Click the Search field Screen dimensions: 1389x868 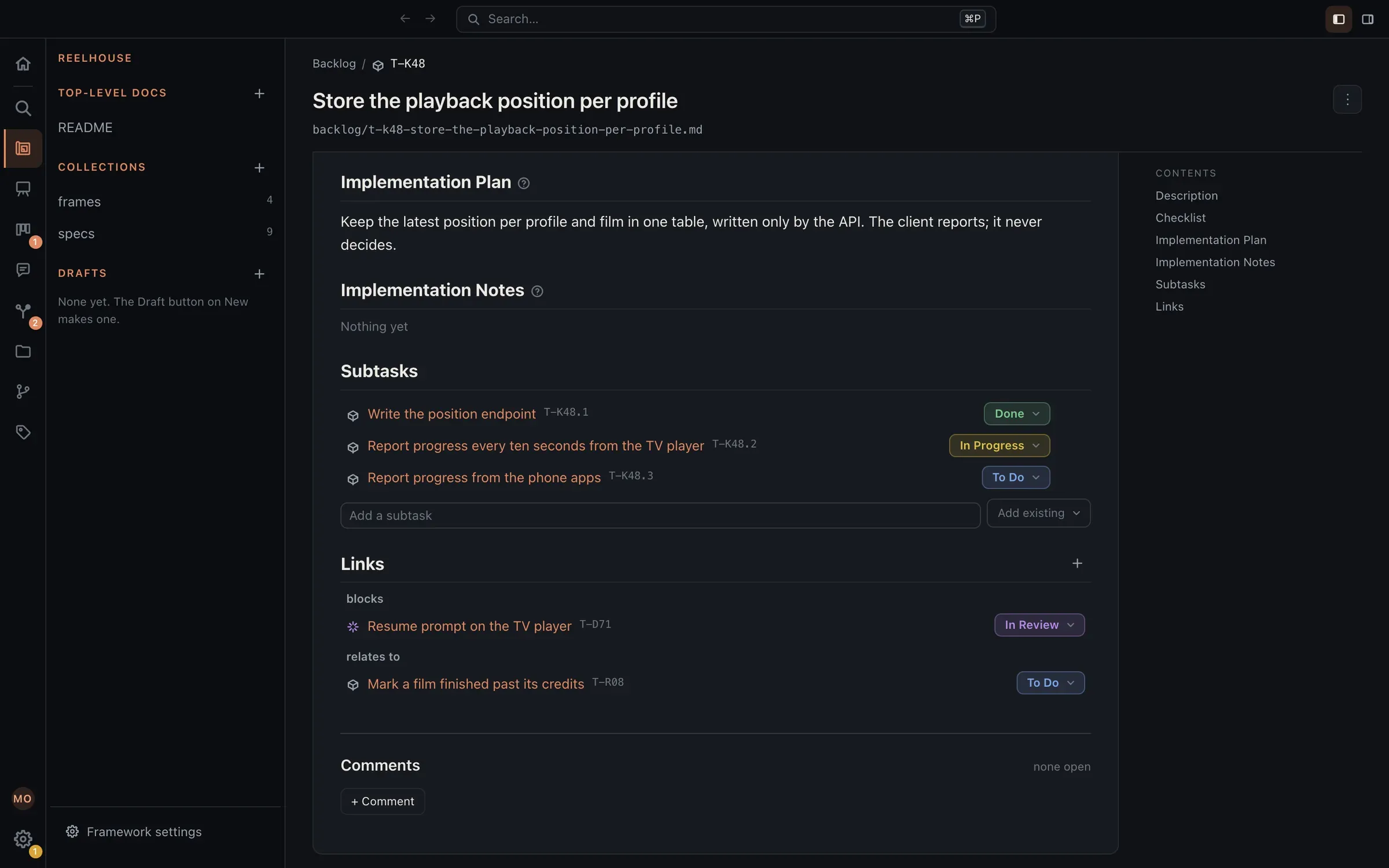tap(726, 19)
